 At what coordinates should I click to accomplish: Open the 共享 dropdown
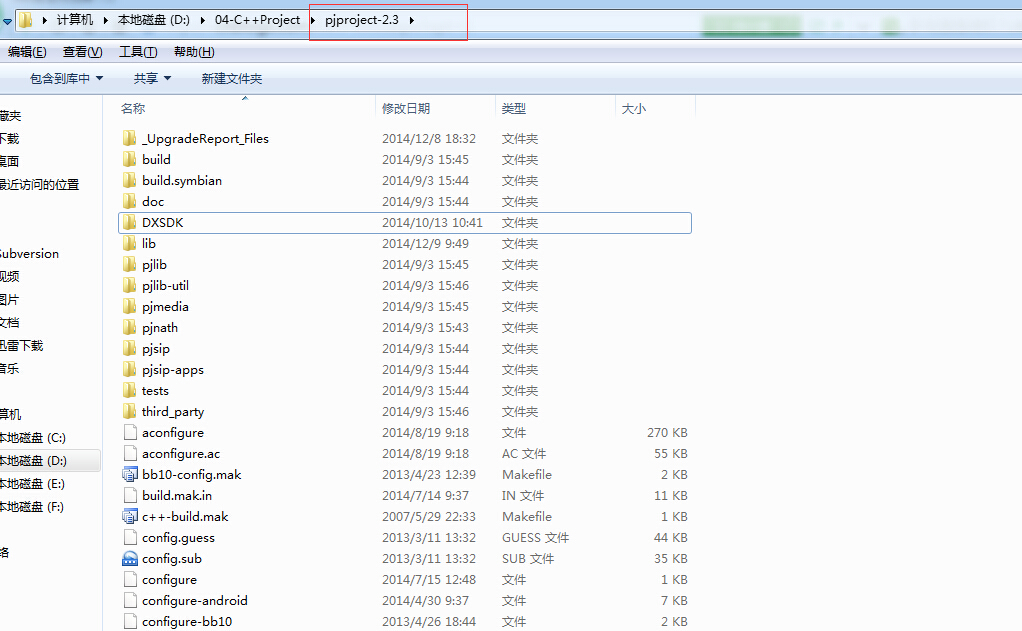(152, 78)
